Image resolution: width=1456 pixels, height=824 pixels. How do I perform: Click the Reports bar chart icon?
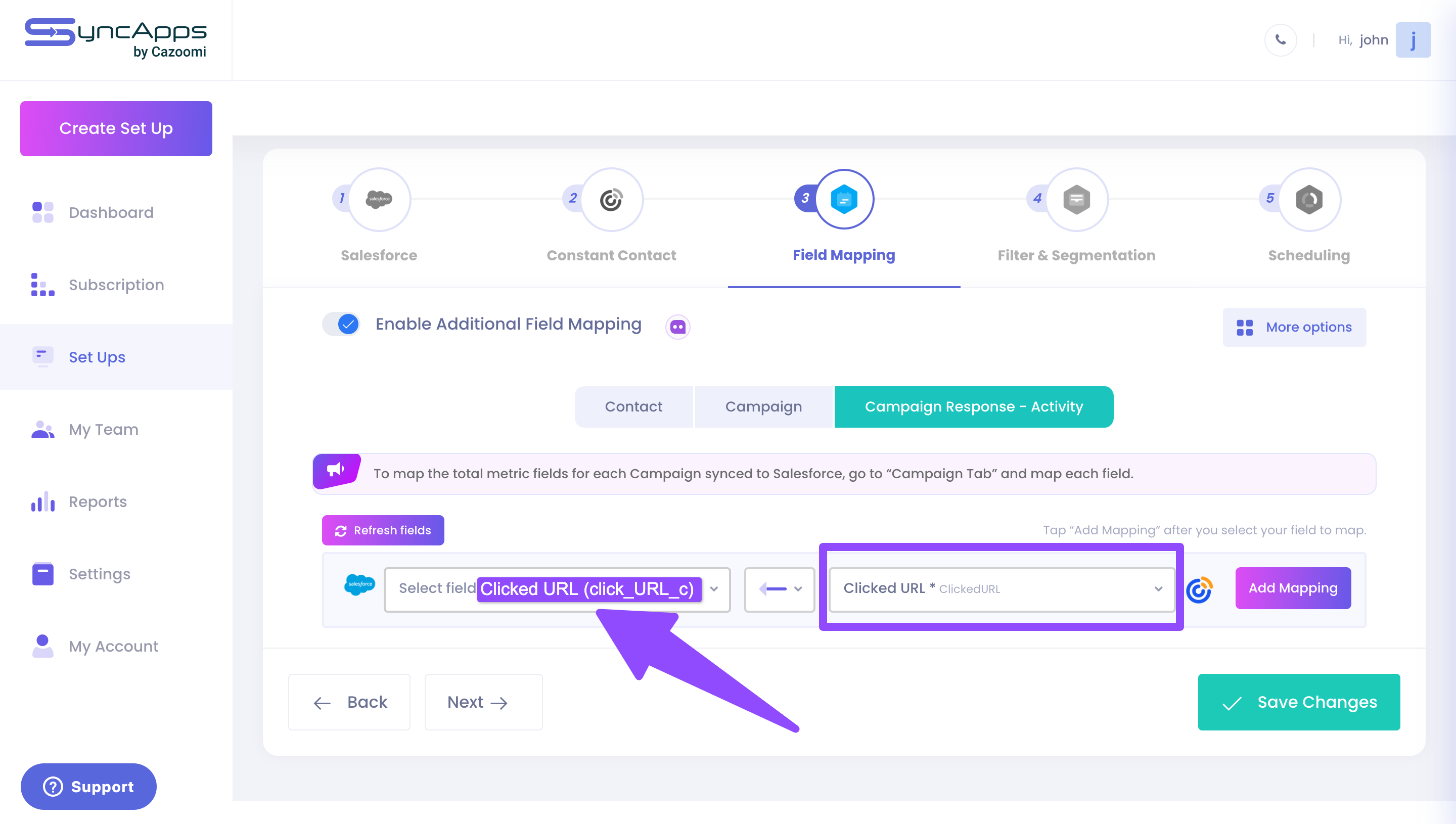pos(43,501)
